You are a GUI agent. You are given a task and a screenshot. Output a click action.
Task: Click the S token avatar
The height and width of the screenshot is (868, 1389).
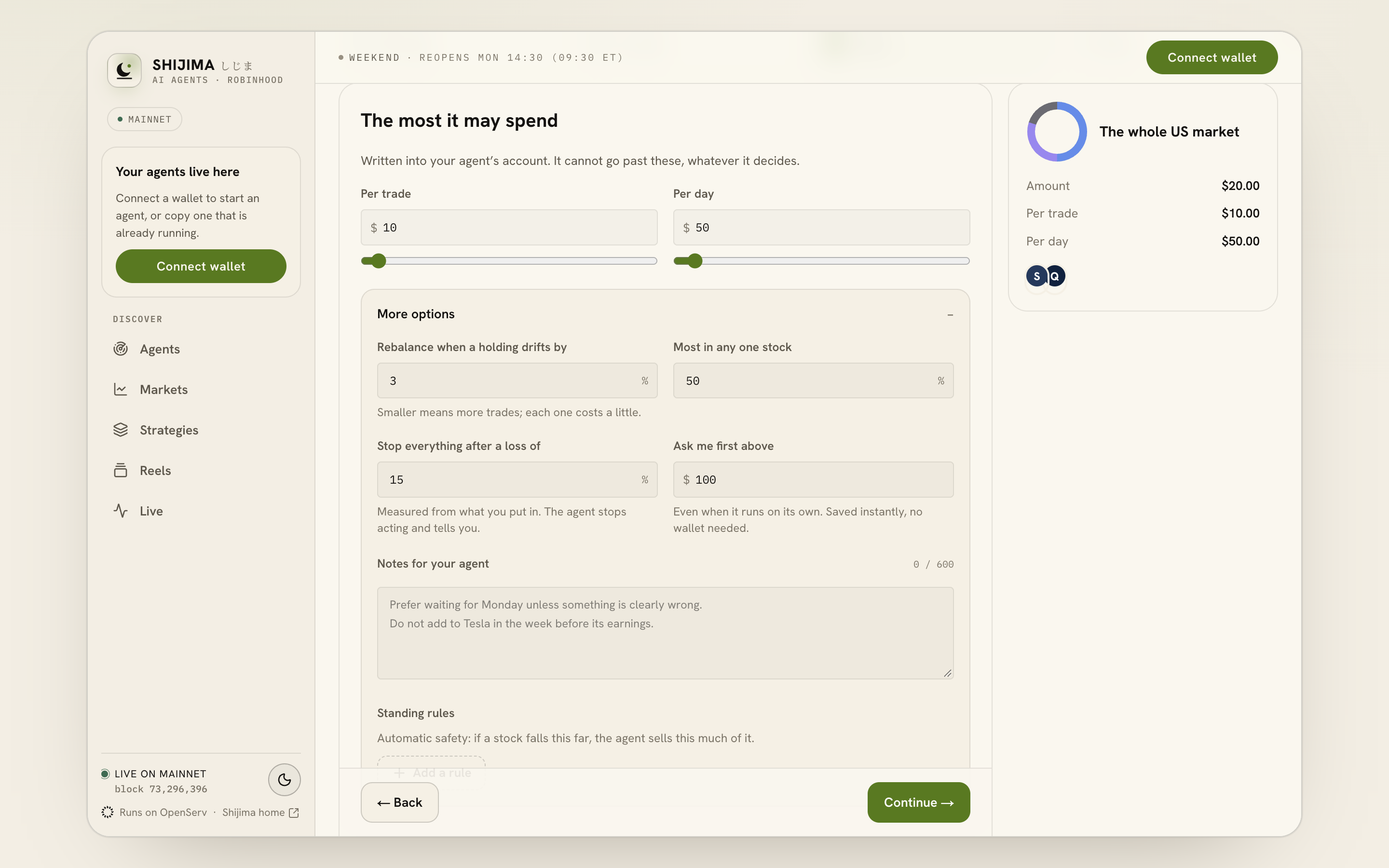tap(1036, 276)
